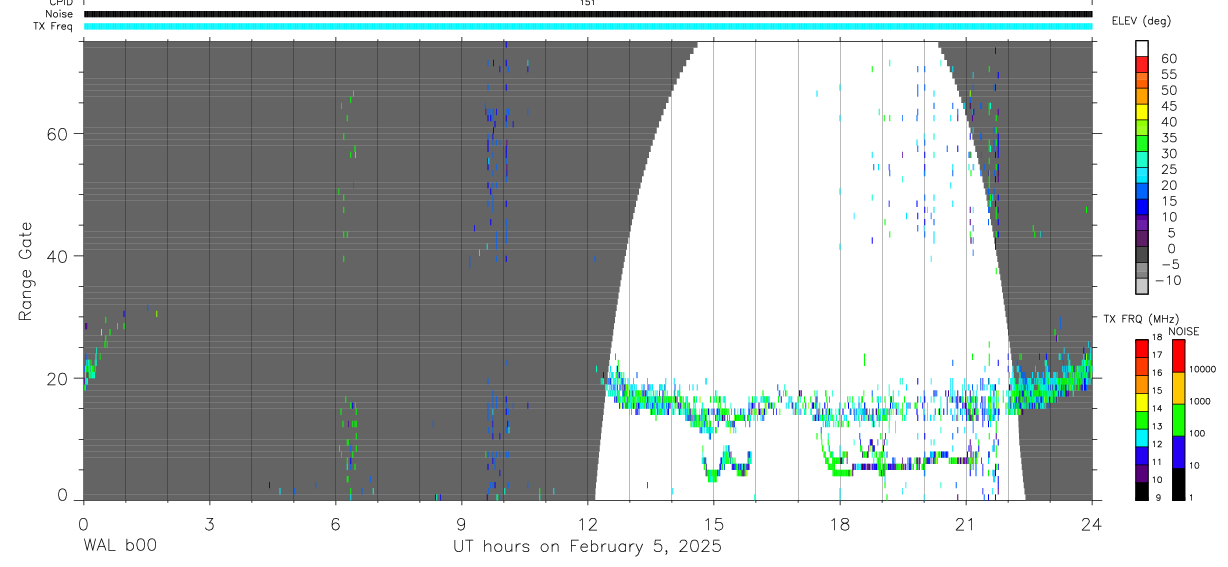Click the yellow swatch in the ELEV colorbar
Image resolution: width=1228 pixels, height=567 pixels.
(x=1142, y=112)
